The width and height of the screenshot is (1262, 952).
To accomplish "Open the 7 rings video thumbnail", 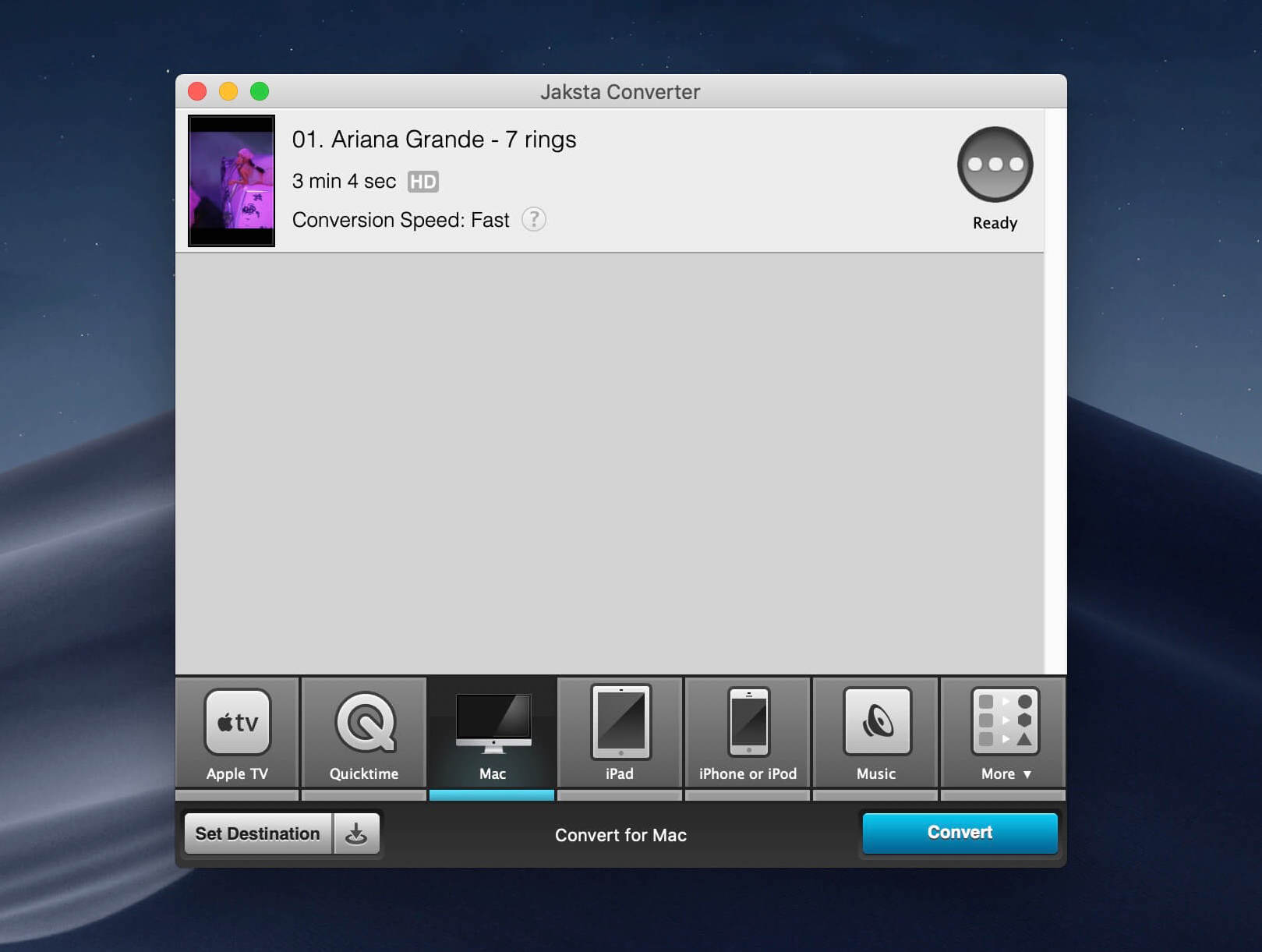I will click(232, 181).
